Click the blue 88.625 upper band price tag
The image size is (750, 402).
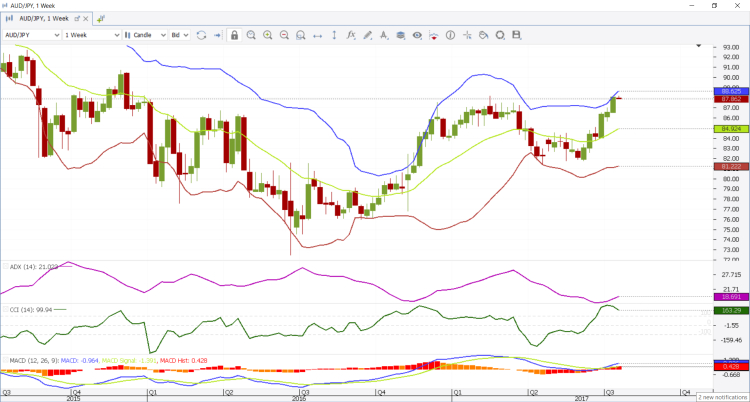[x=730, y=91]
